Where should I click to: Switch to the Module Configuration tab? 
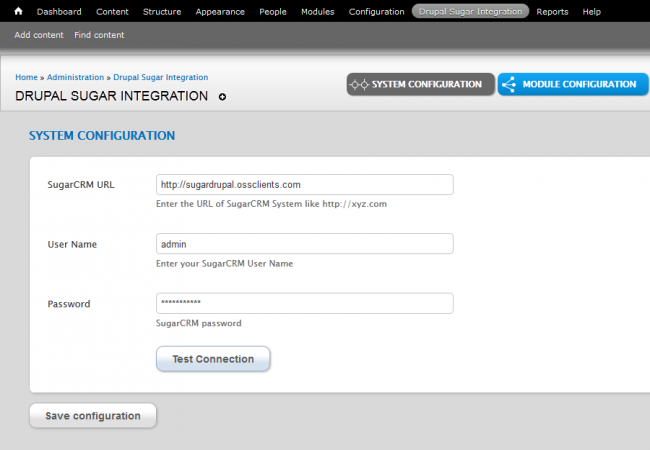point(573,84)
